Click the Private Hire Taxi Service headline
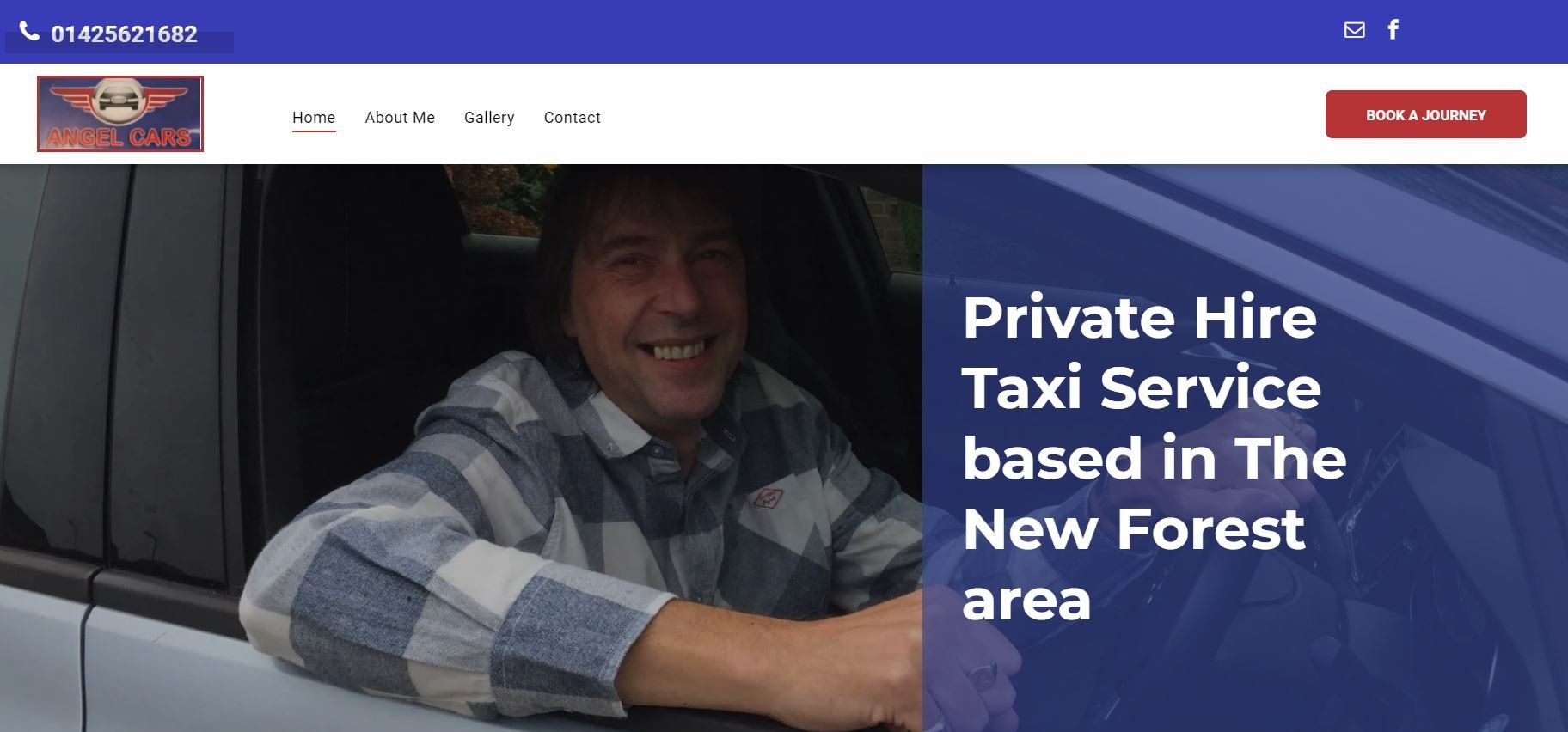1568x732 pixels. pyautogui.click(x=1154, y=458)
